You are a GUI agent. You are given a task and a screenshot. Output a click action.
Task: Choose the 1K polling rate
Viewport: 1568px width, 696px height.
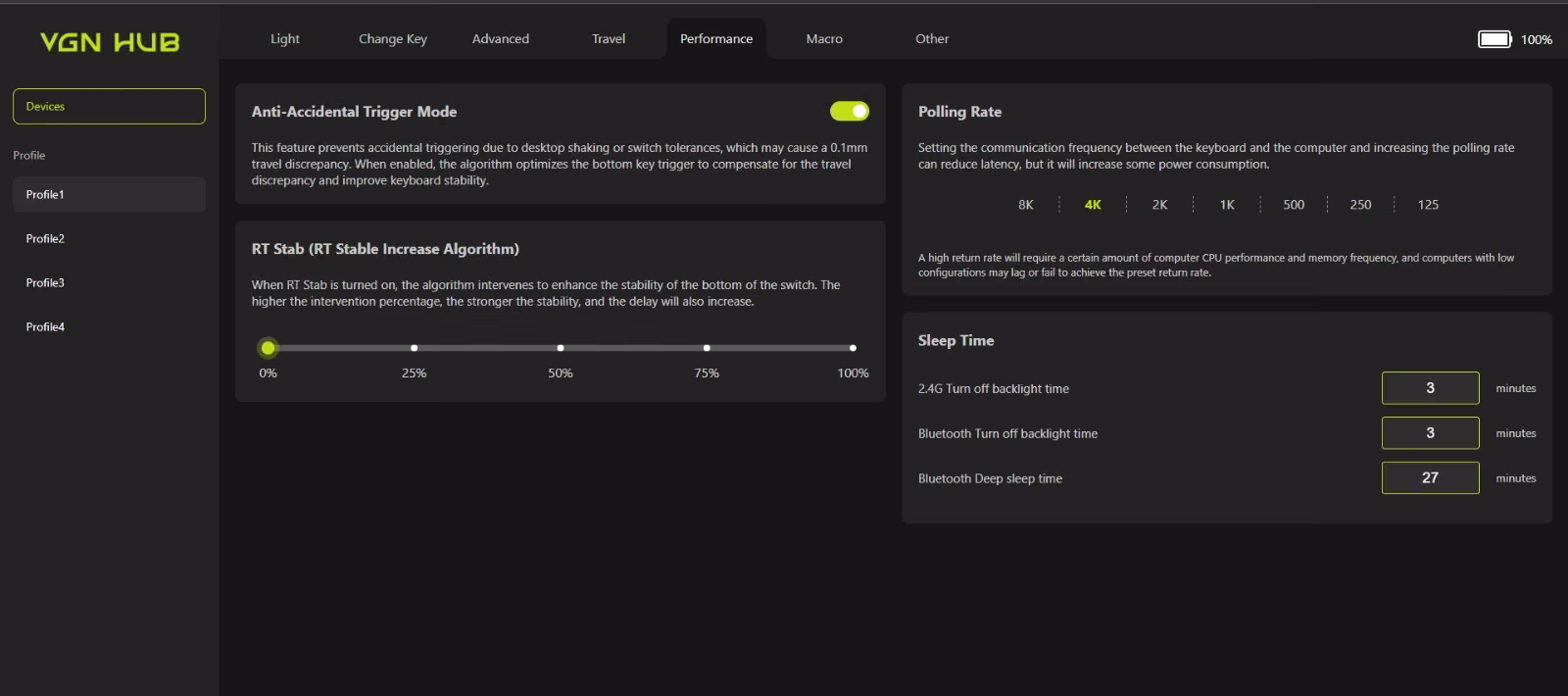click(x=1227, y=205)
